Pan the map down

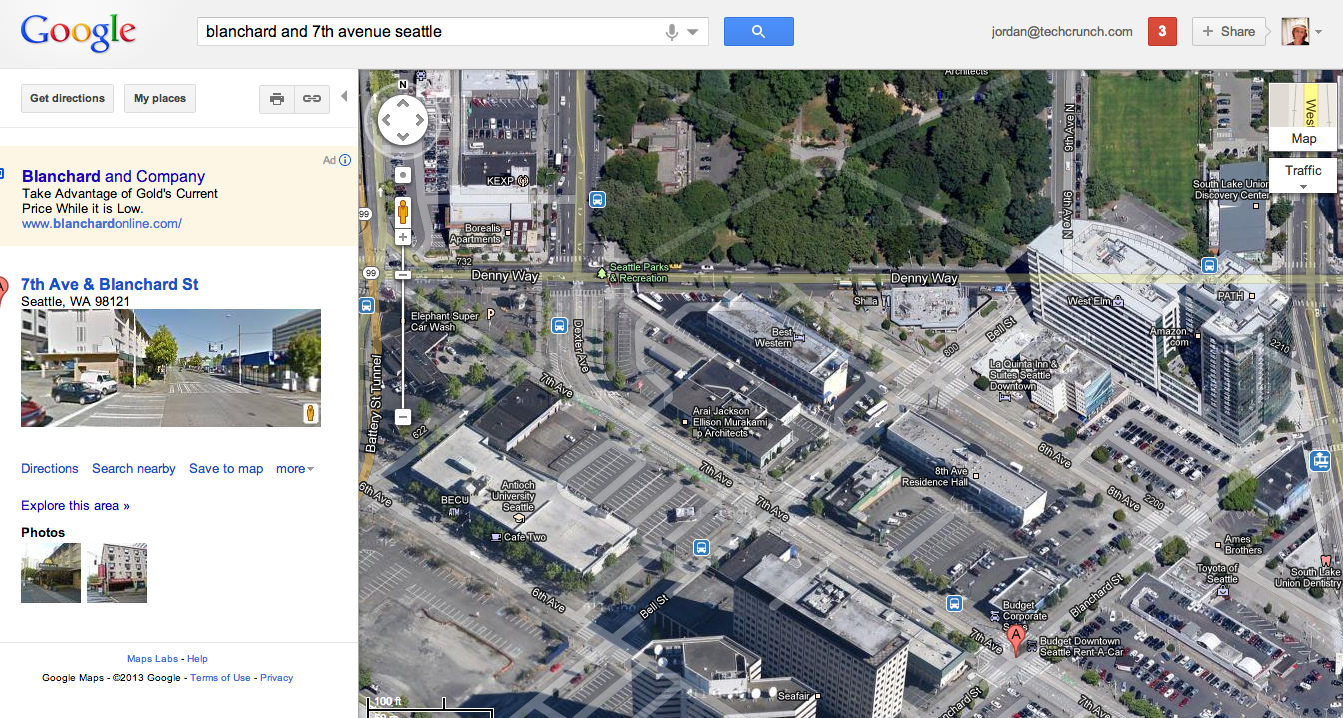point(403,137)
